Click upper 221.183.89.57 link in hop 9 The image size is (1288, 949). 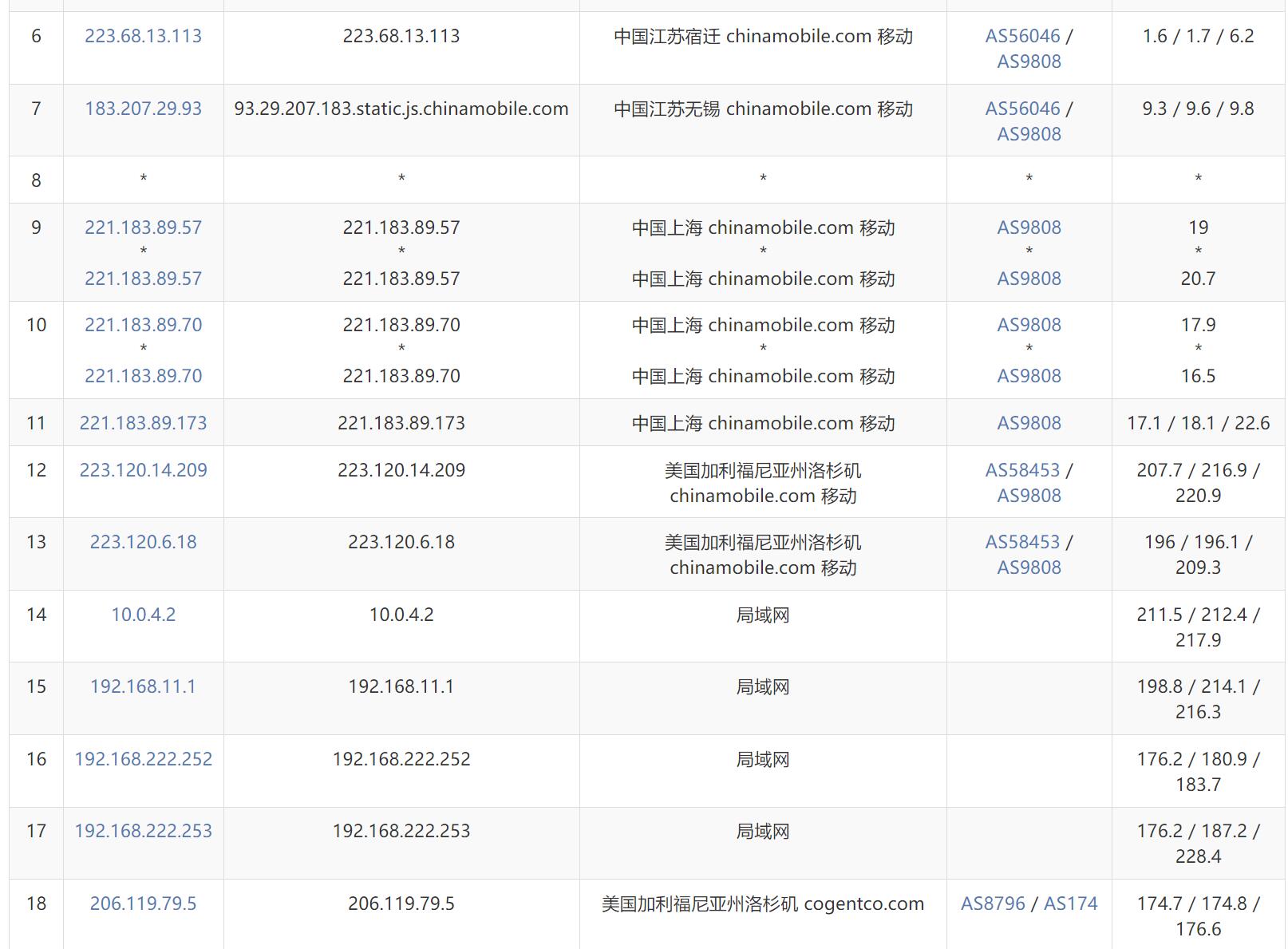[143, 227]
